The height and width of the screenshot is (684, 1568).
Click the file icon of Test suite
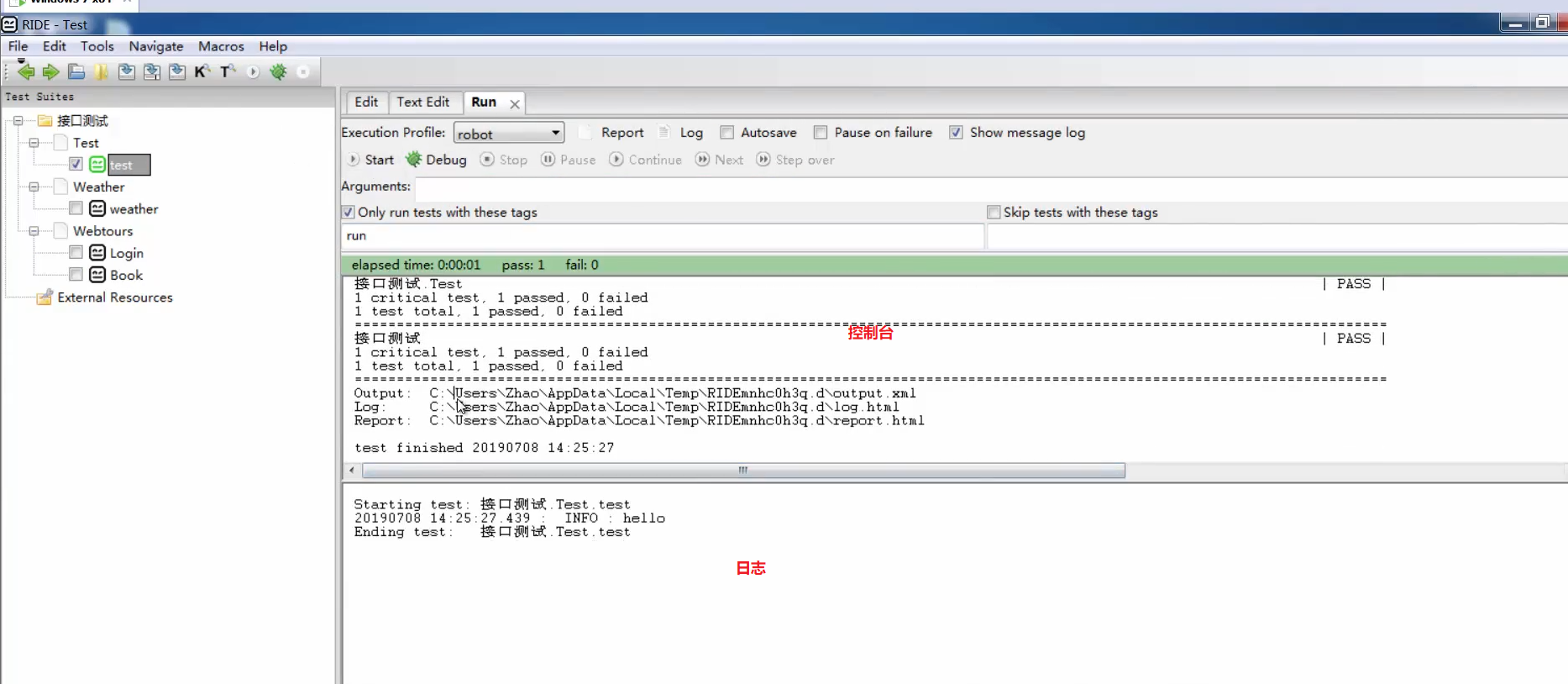pyautogui.click(x=60, y=143)
